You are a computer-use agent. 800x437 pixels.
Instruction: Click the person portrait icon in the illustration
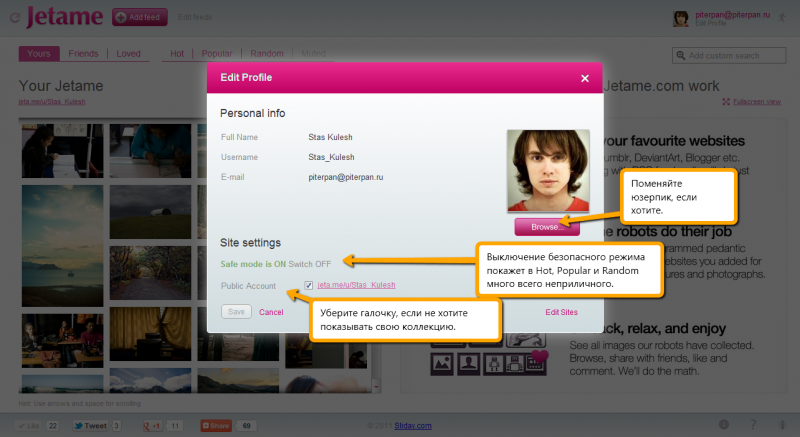tap(468, 364)
